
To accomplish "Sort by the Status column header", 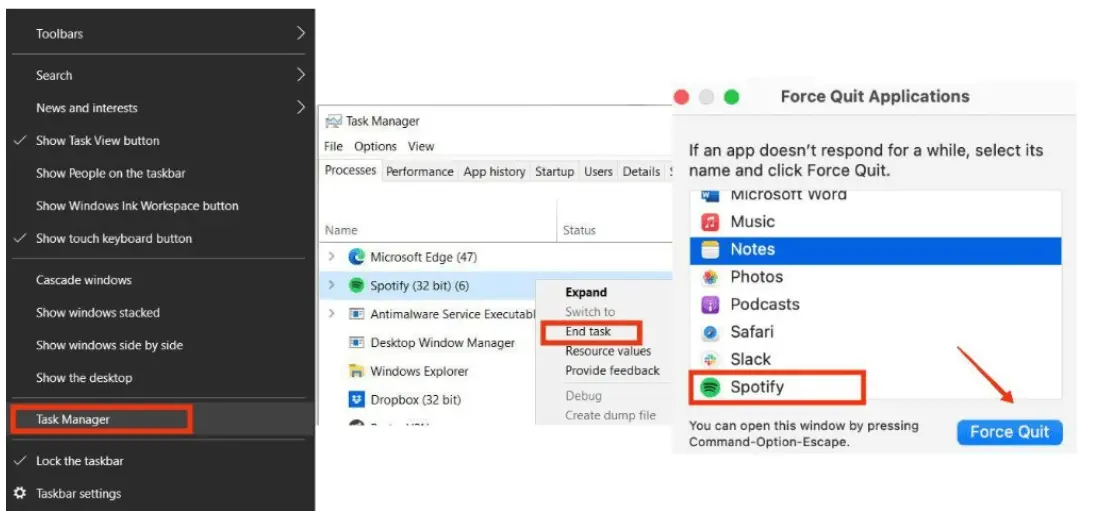I will pos(579,230).
